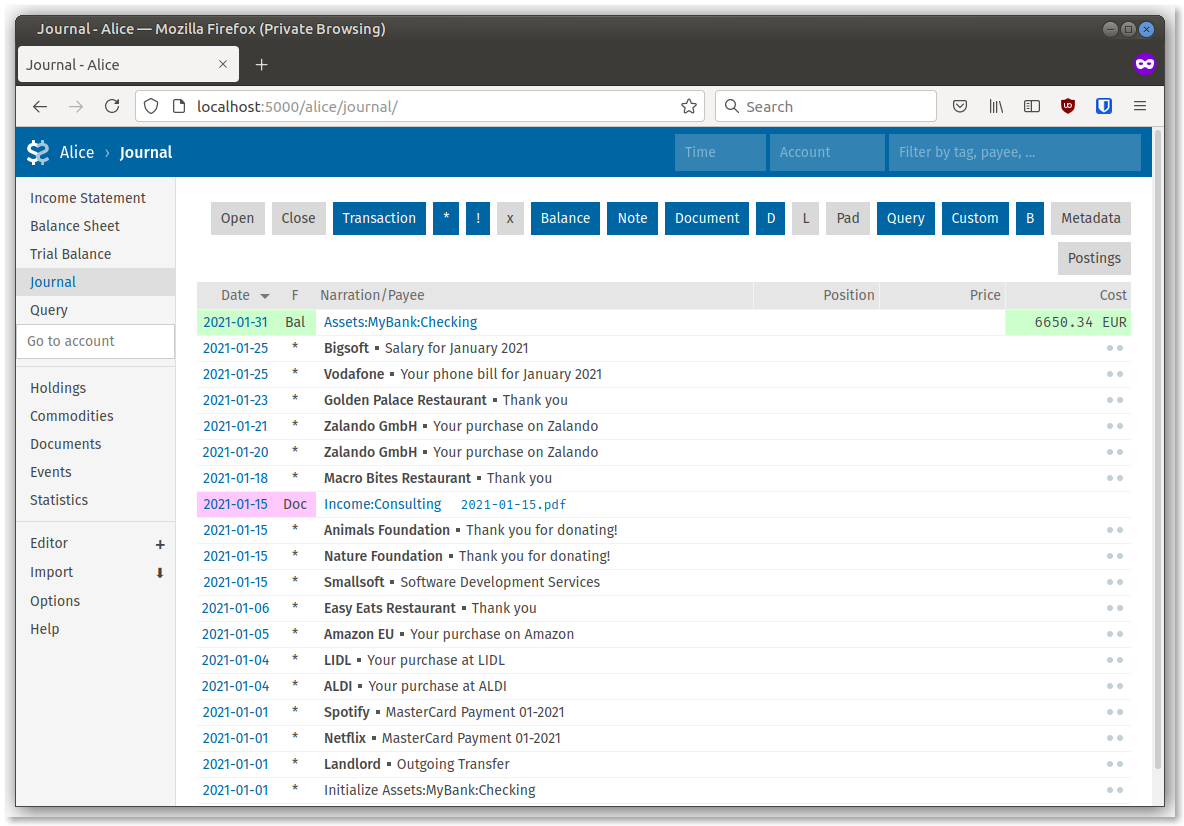The height and width of the screenshot is (826, 1184).
Task: Toggle the Postings display option
Action: pos(1094,258)
